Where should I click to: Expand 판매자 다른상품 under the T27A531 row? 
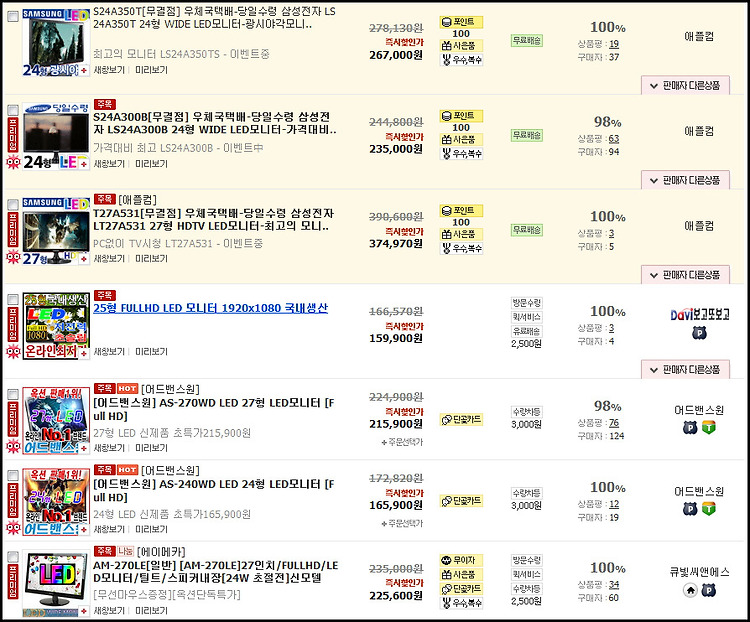[685, 275]
